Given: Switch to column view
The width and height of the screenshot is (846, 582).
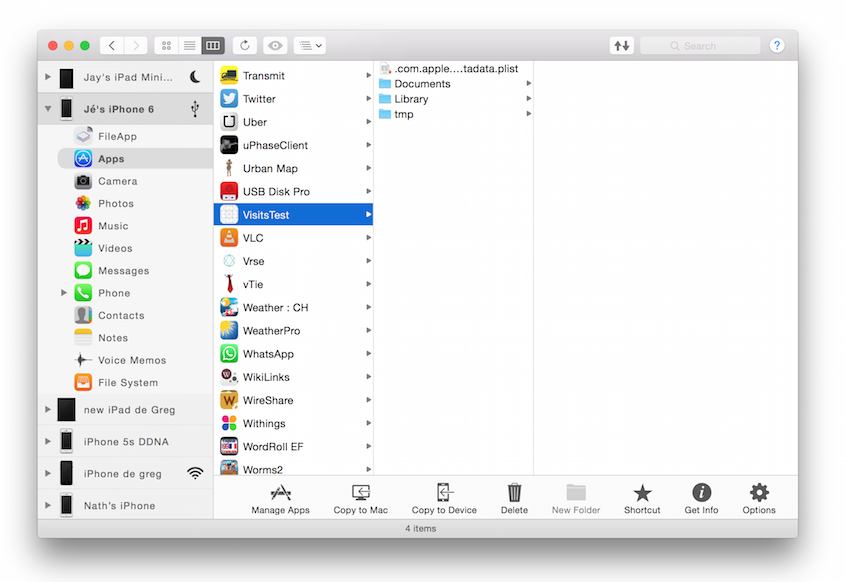Looking at the screenshot, I should click(213, 46).
